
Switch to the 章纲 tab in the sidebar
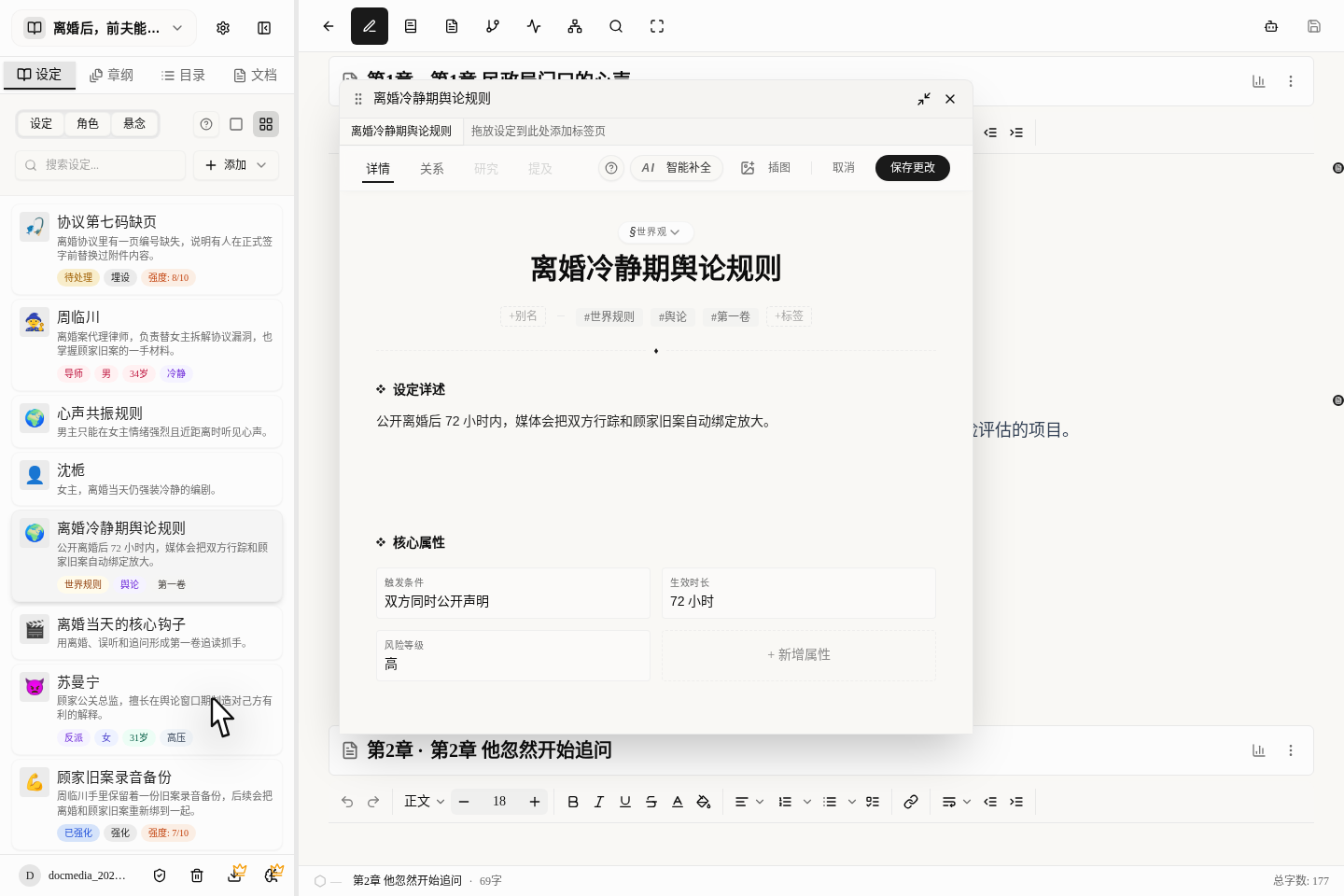click(x=111, y=75)
